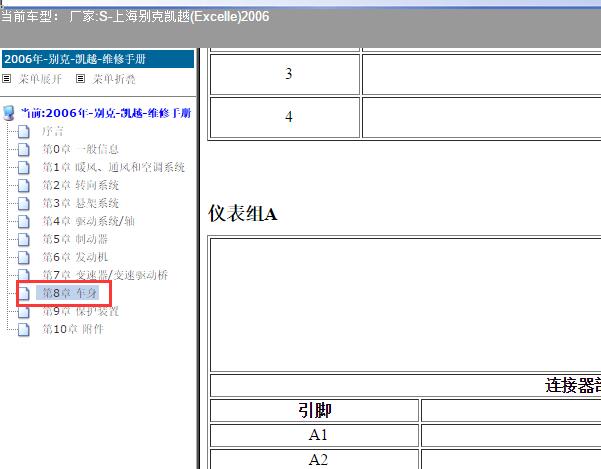Click the document icon beside 序言
The width and height of the screenshot is (601, 469).
pos(24,131)
